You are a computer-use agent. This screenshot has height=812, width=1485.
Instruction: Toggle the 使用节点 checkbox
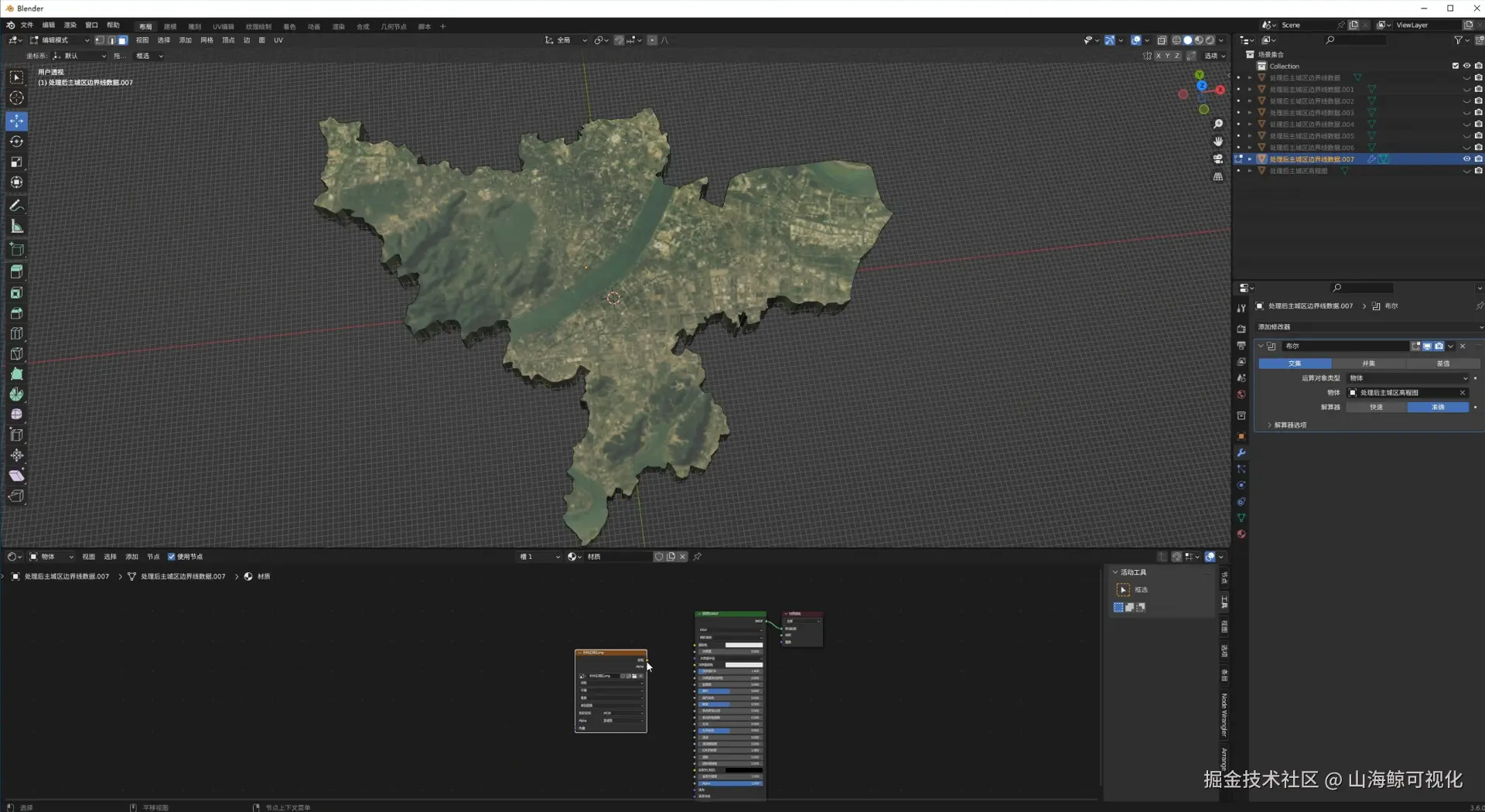click(172, 557)
